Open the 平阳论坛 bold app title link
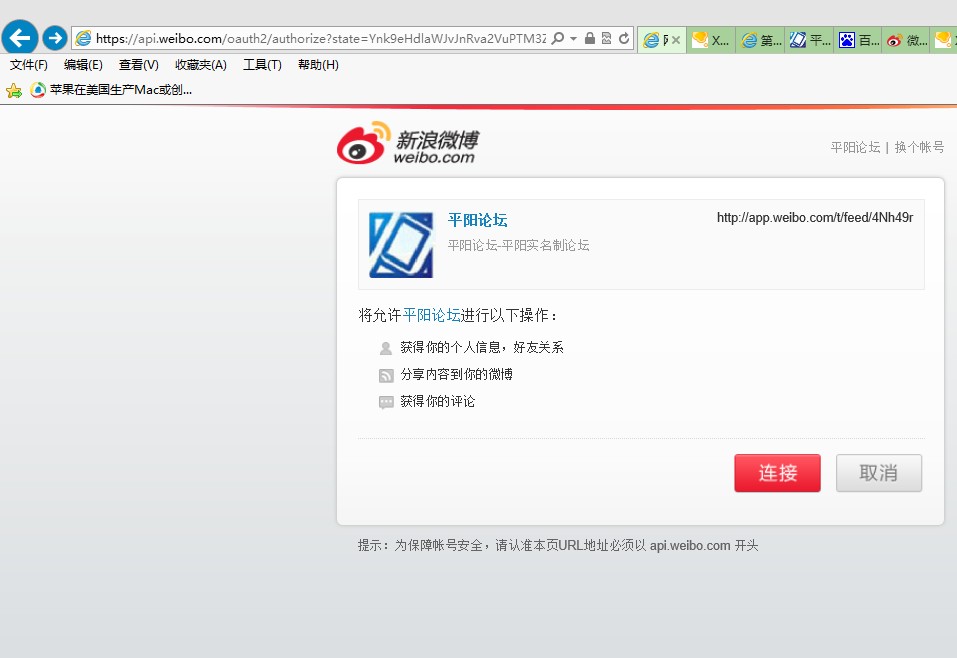Viewport: 957px width, 658px height. point(477,220)
